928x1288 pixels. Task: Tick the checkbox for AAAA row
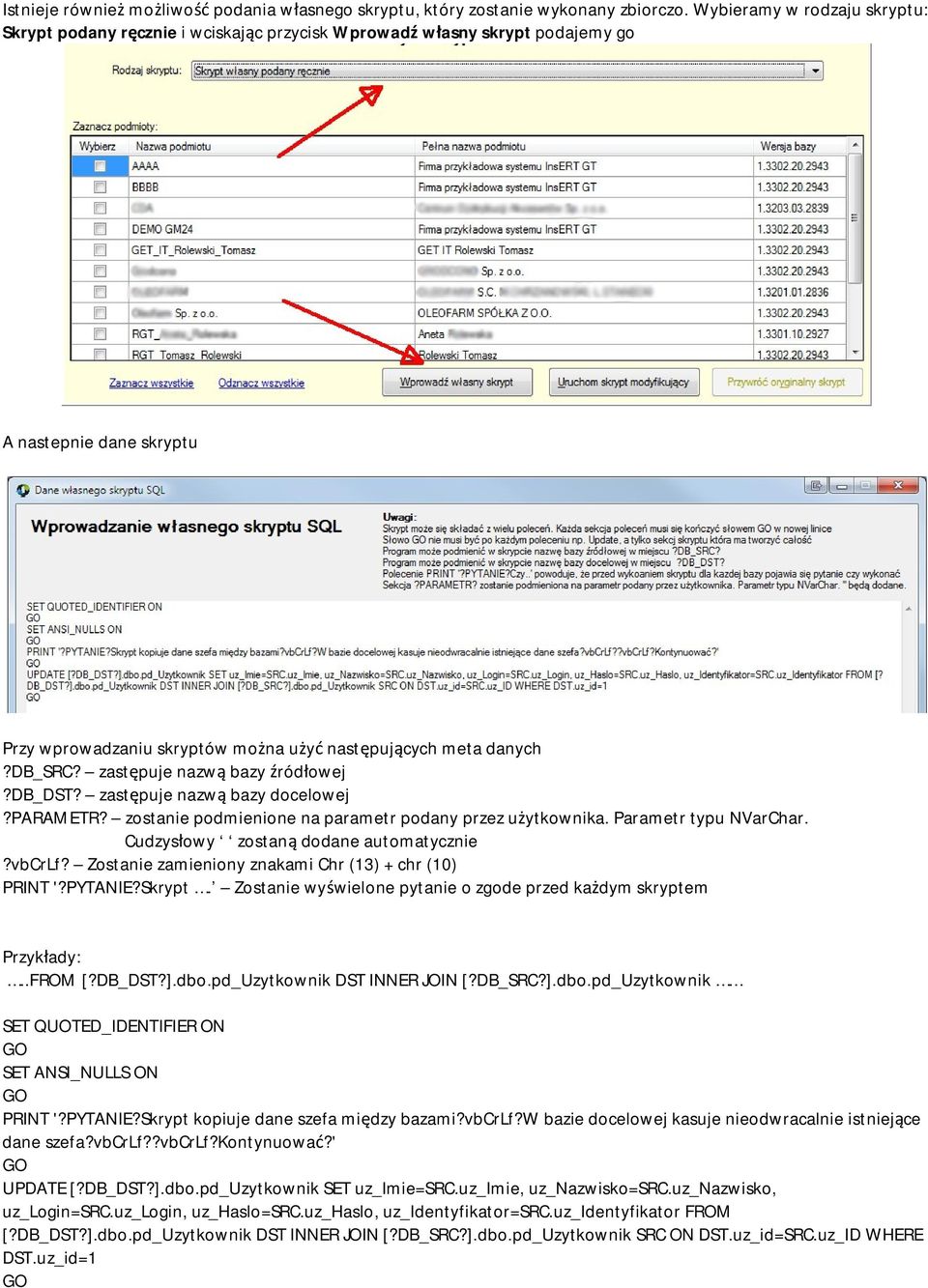tap(100, 166)
